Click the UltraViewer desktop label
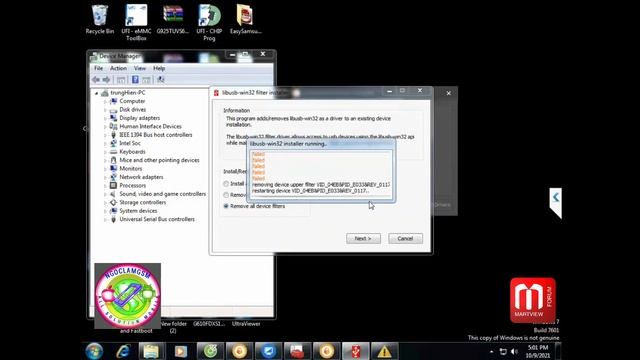The width and height of the screenshot is (640, 360). pyautogui.click(x=246, y=324)
